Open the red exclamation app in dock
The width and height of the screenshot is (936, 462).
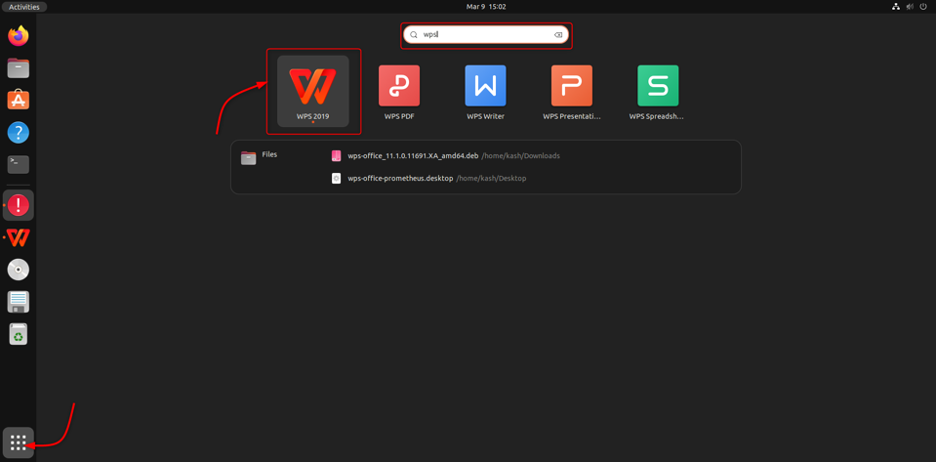(x=19, y=205)
